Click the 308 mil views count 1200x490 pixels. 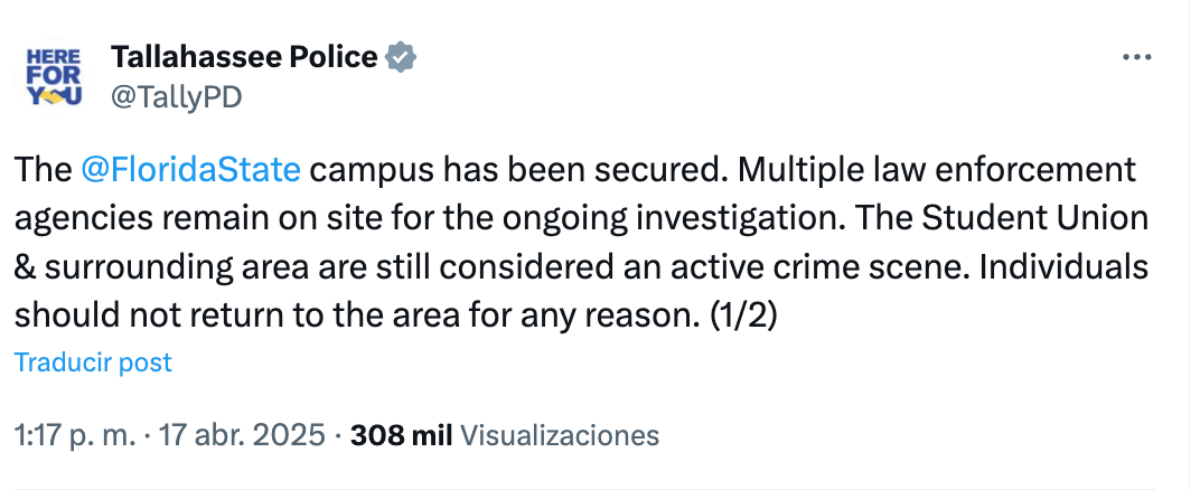(x=402, y=436)
